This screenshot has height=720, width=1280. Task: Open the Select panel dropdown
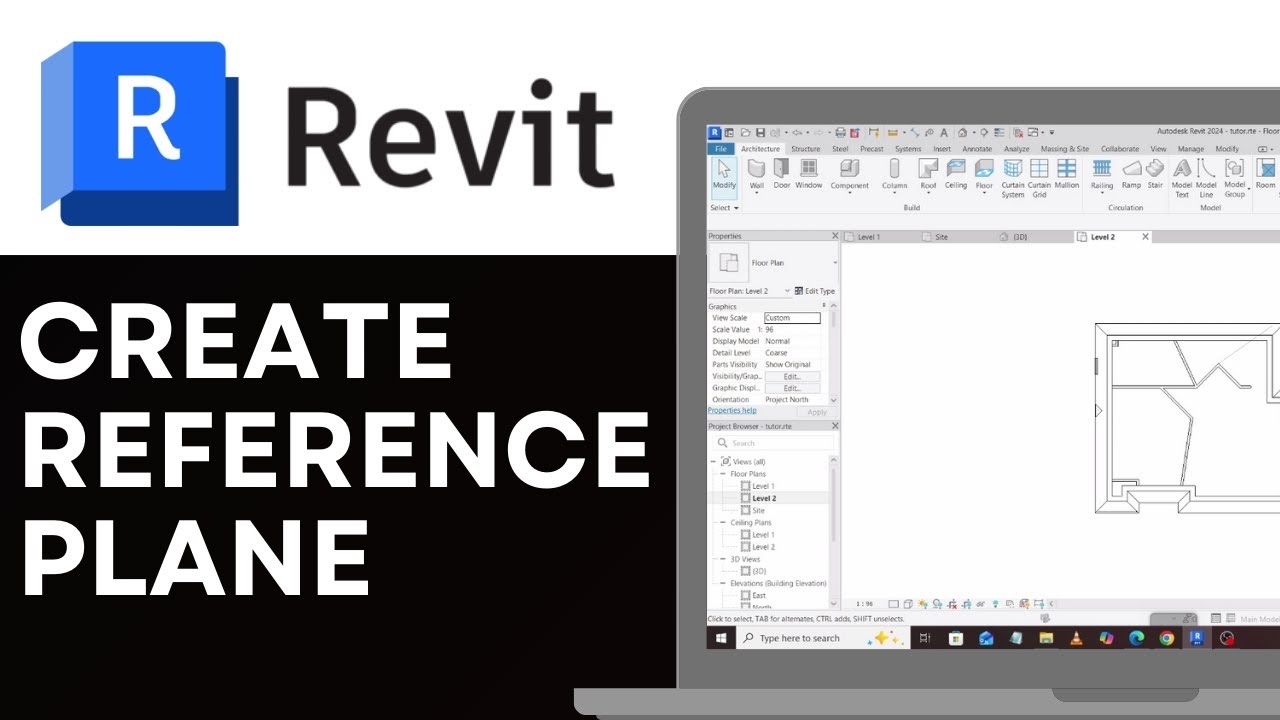coord(724,208)
